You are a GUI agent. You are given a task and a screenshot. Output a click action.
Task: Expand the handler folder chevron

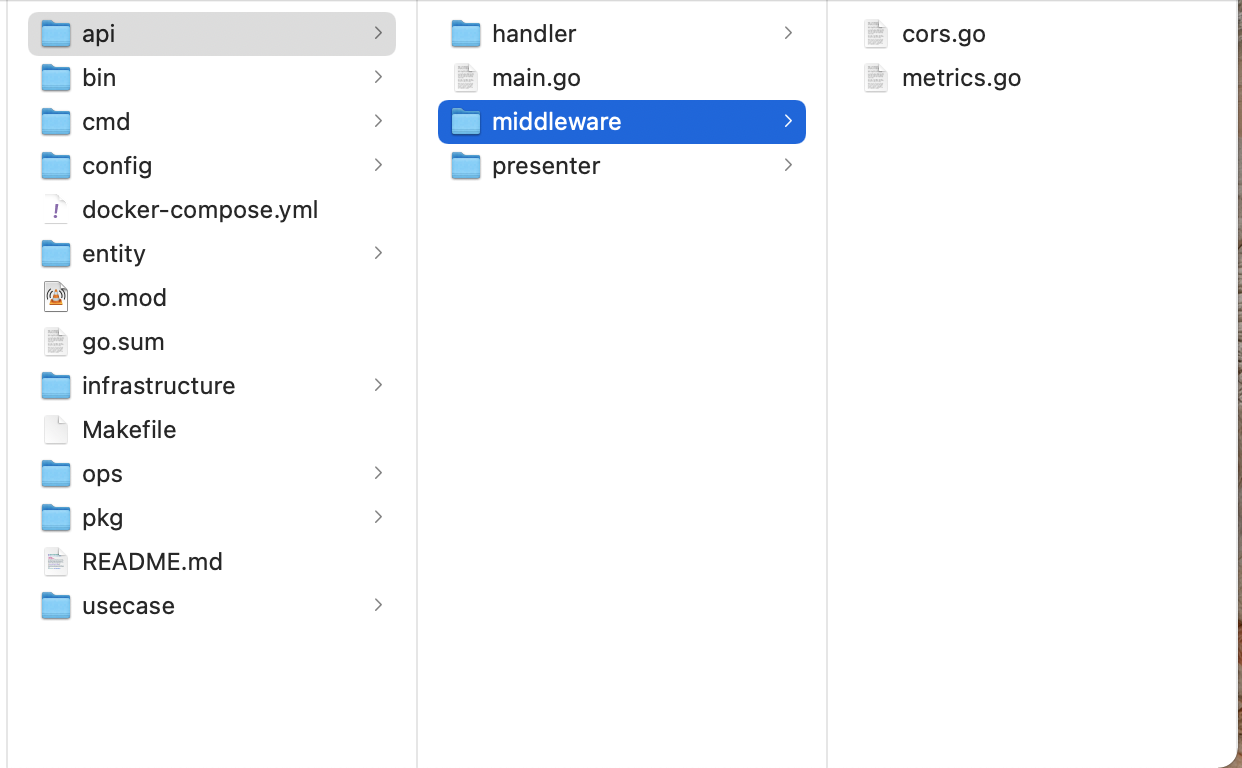click(x=788, y=34)
